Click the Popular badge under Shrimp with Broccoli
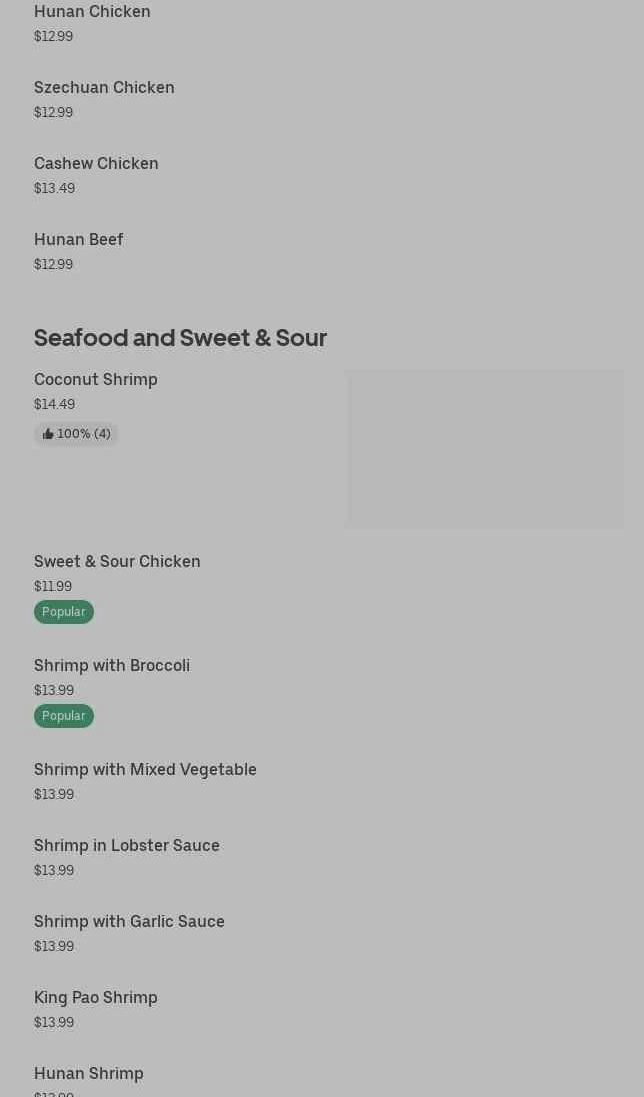Screen dimensions: 644x1097 pos(64,716)
